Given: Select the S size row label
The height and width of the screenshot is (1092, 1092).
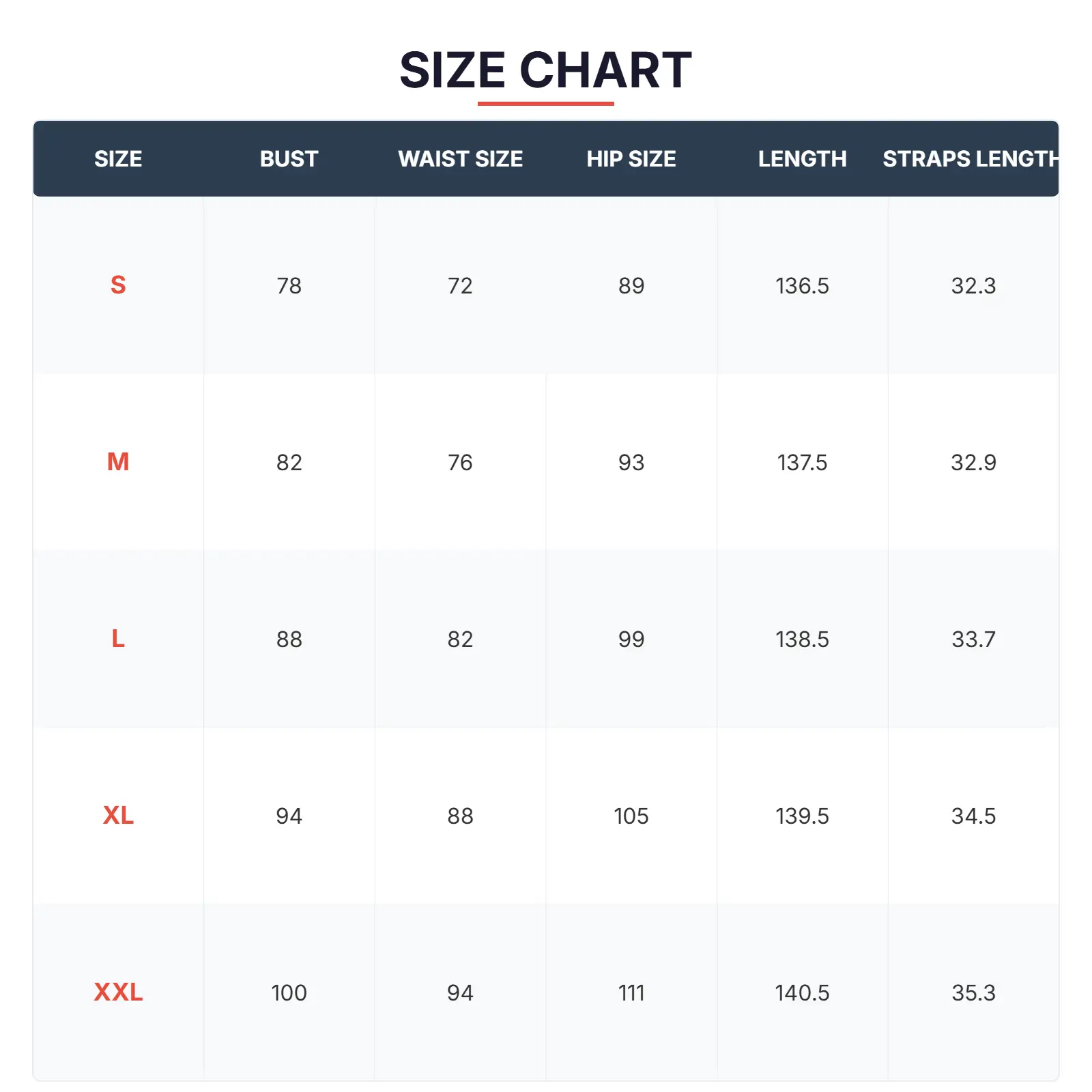Looking at the screenshot, I should pyautogui.click(x=118, y=285).
